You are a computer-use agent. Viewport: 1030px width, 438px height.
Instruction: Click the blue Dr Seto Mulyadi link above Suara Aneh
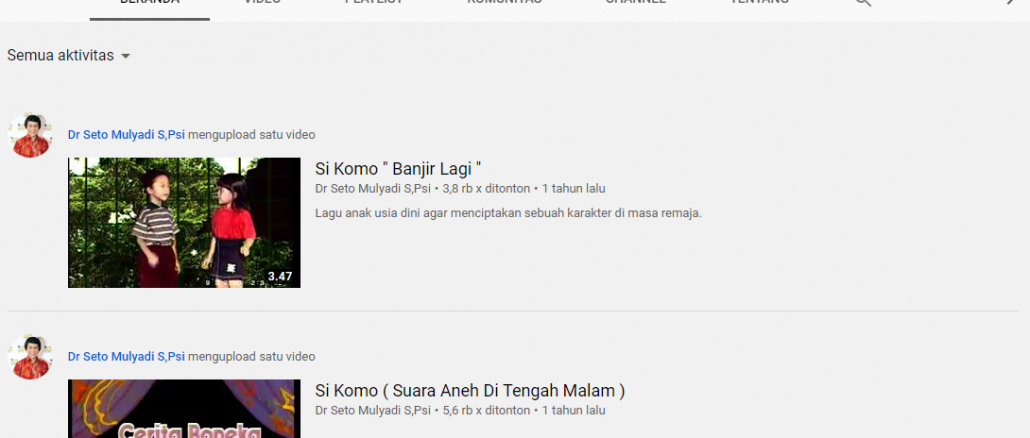(x=126, y=357)
